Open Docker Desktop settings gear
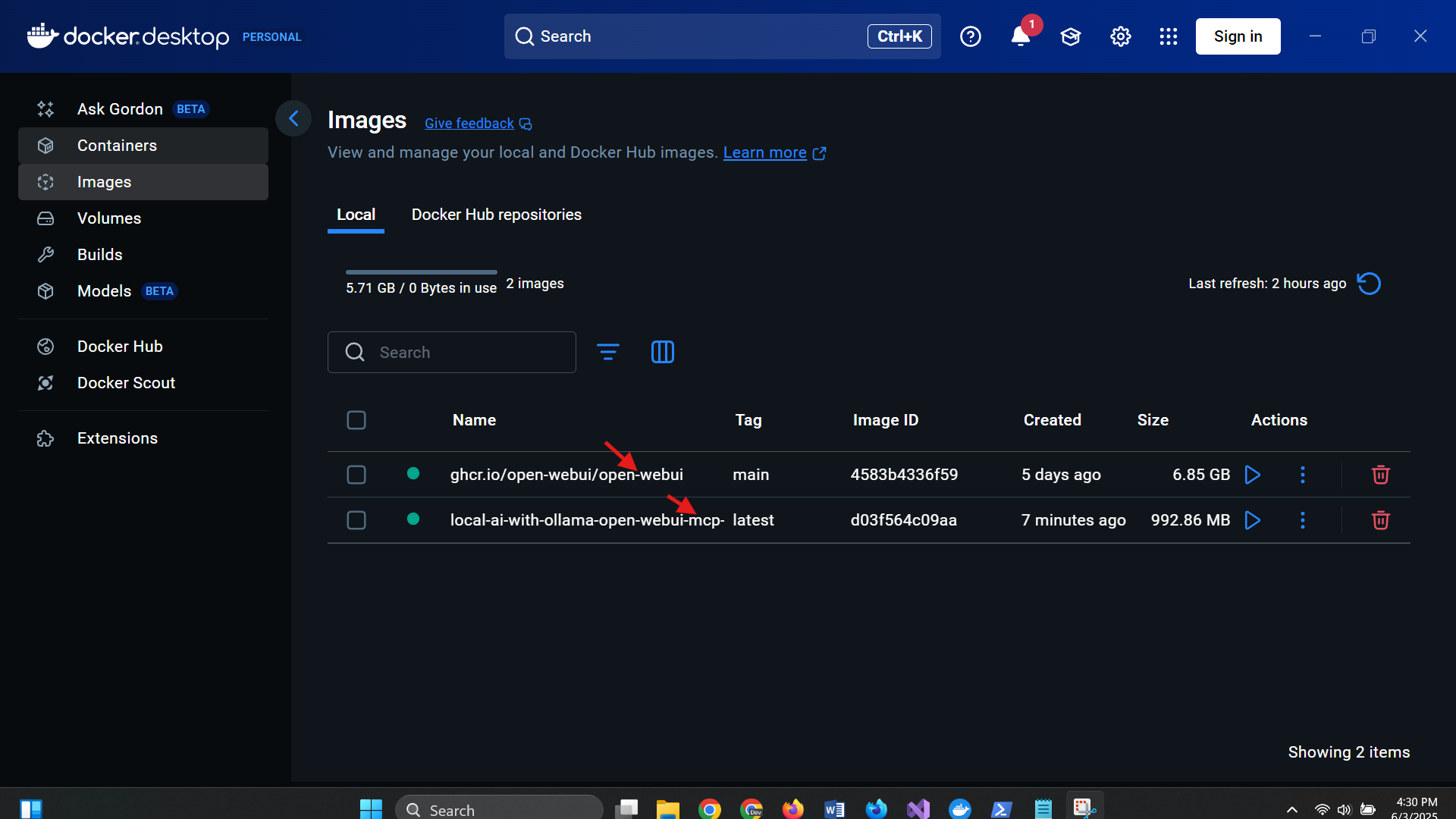The width and height of the screenshot is (1456, 819). [x=1120, y=36]
